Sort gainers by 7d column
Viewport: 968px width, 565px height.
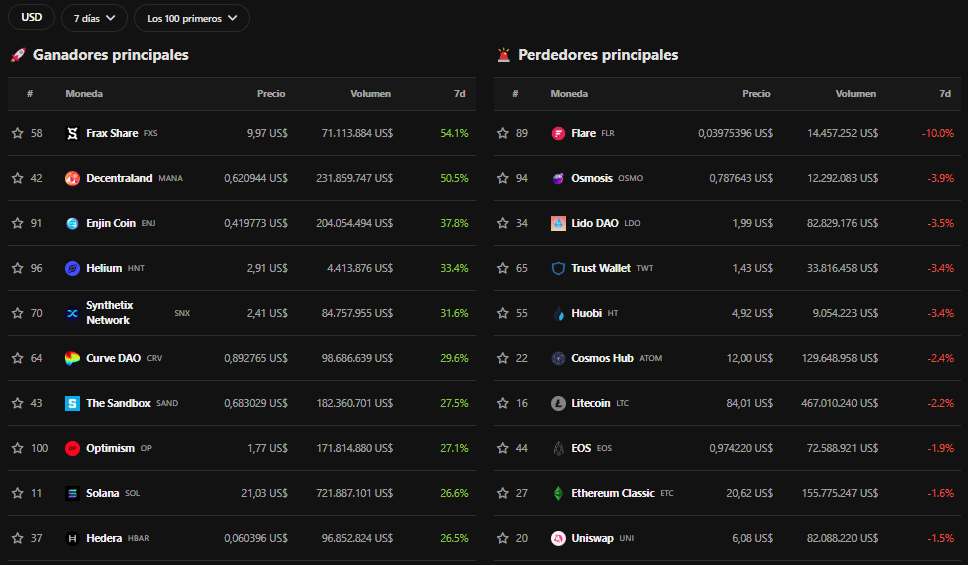pos(460,94)
